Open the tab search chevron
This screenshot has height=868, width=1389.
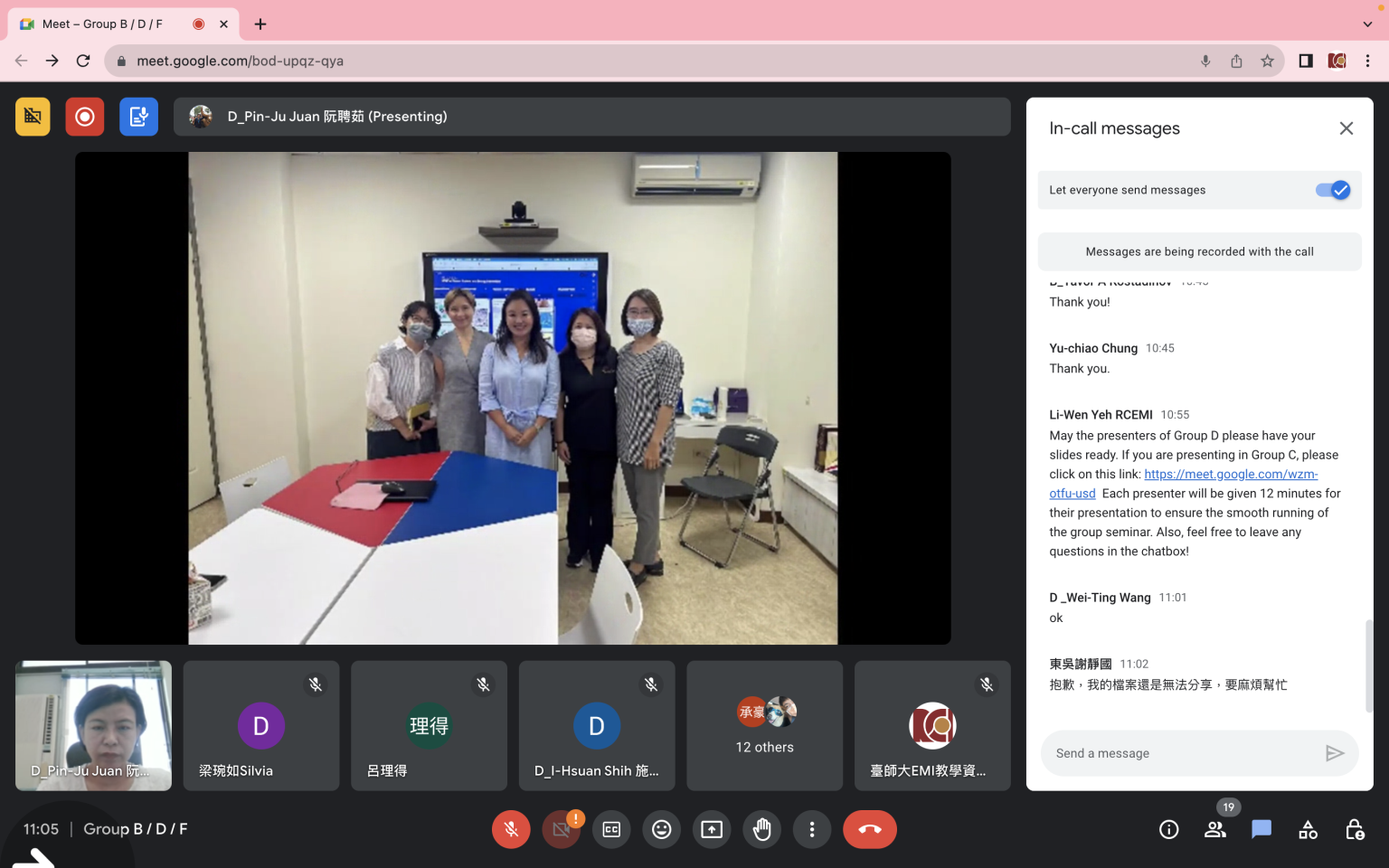point(1367,24)
